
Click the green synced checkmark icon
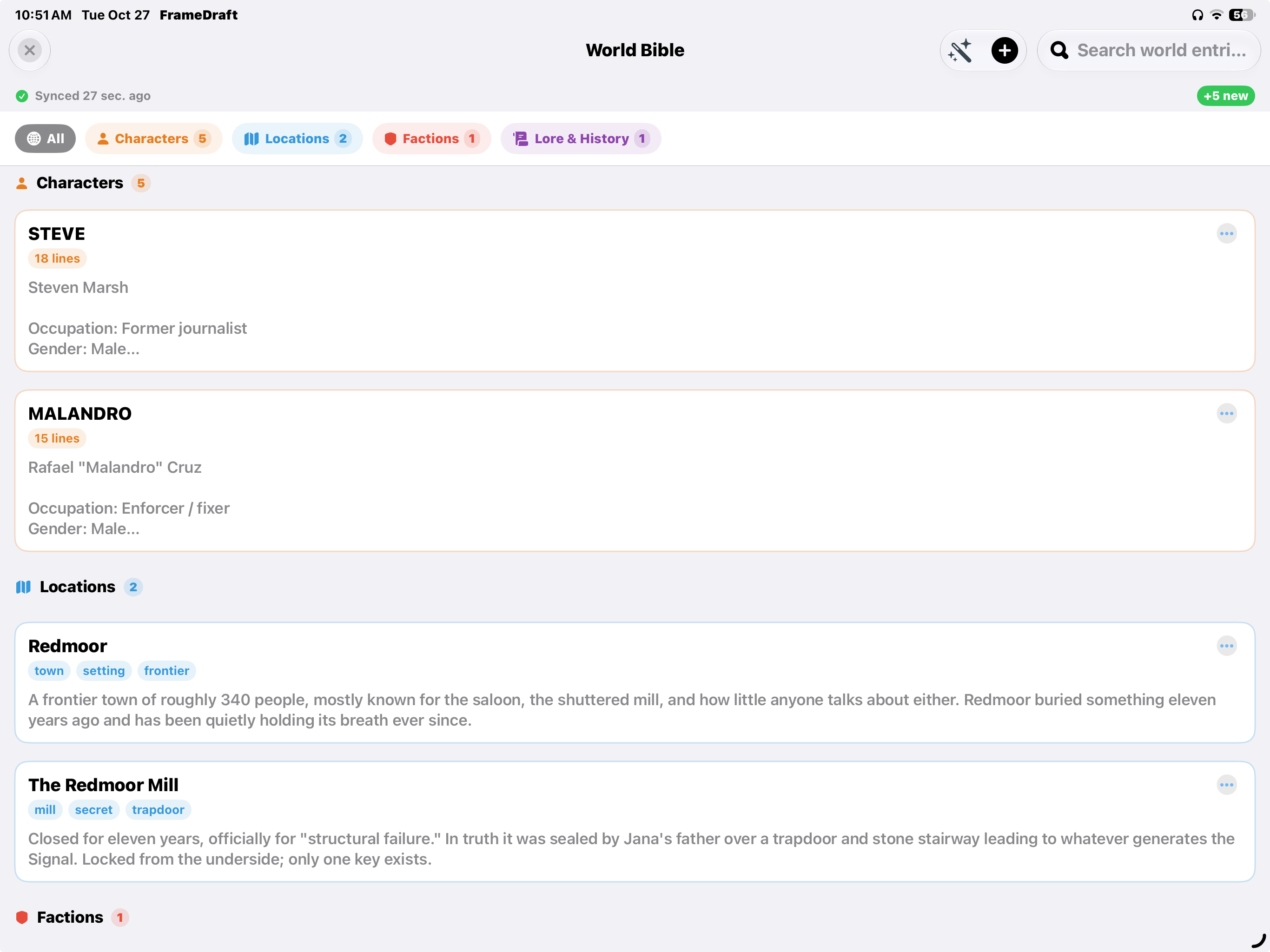coord(22,96)
